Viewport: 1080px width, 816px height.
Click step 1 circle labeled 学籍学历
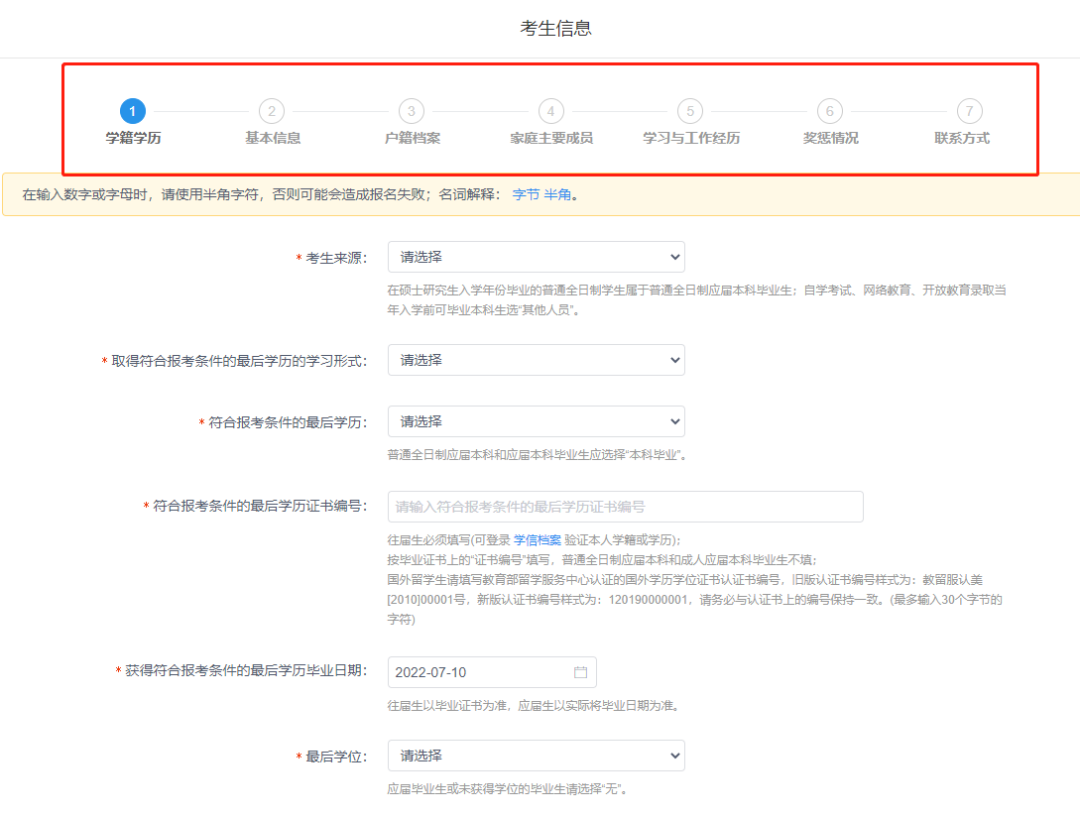132,111
